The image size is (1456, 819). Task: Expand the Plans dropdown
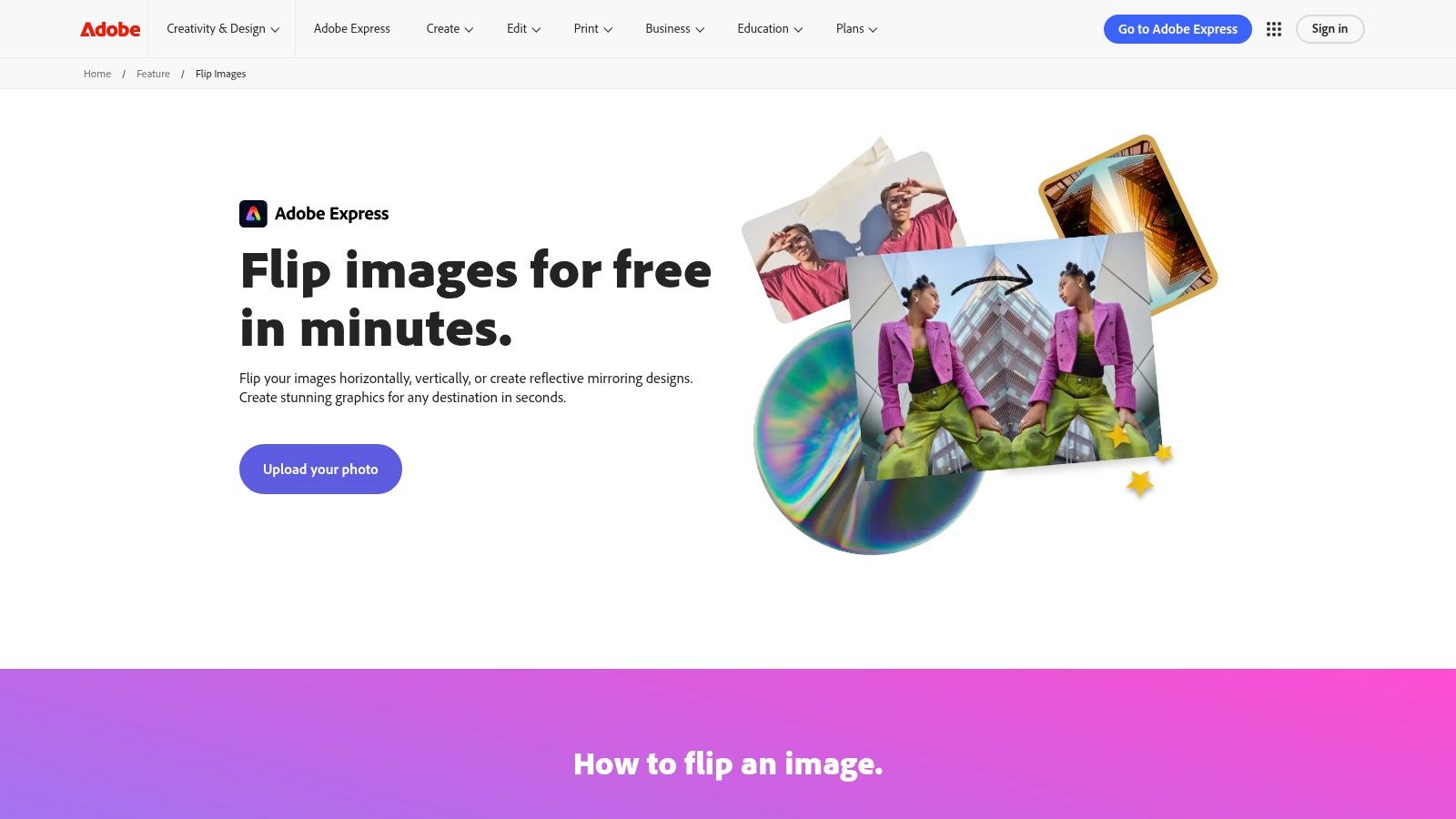[x=856, y=29]
